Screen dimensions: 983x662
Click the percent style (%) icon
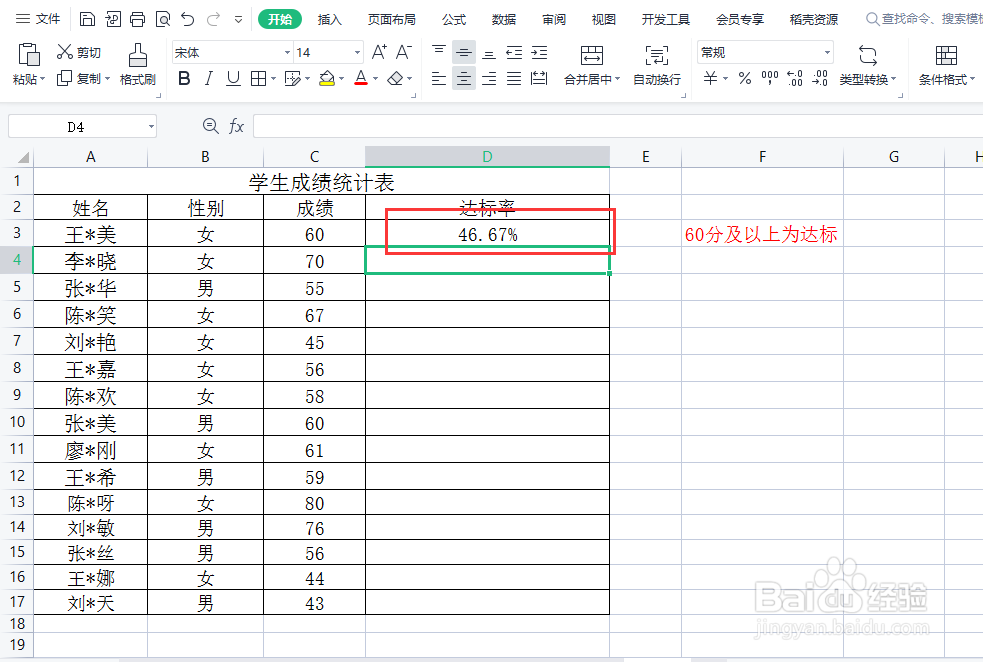click(x=744, y=77)
